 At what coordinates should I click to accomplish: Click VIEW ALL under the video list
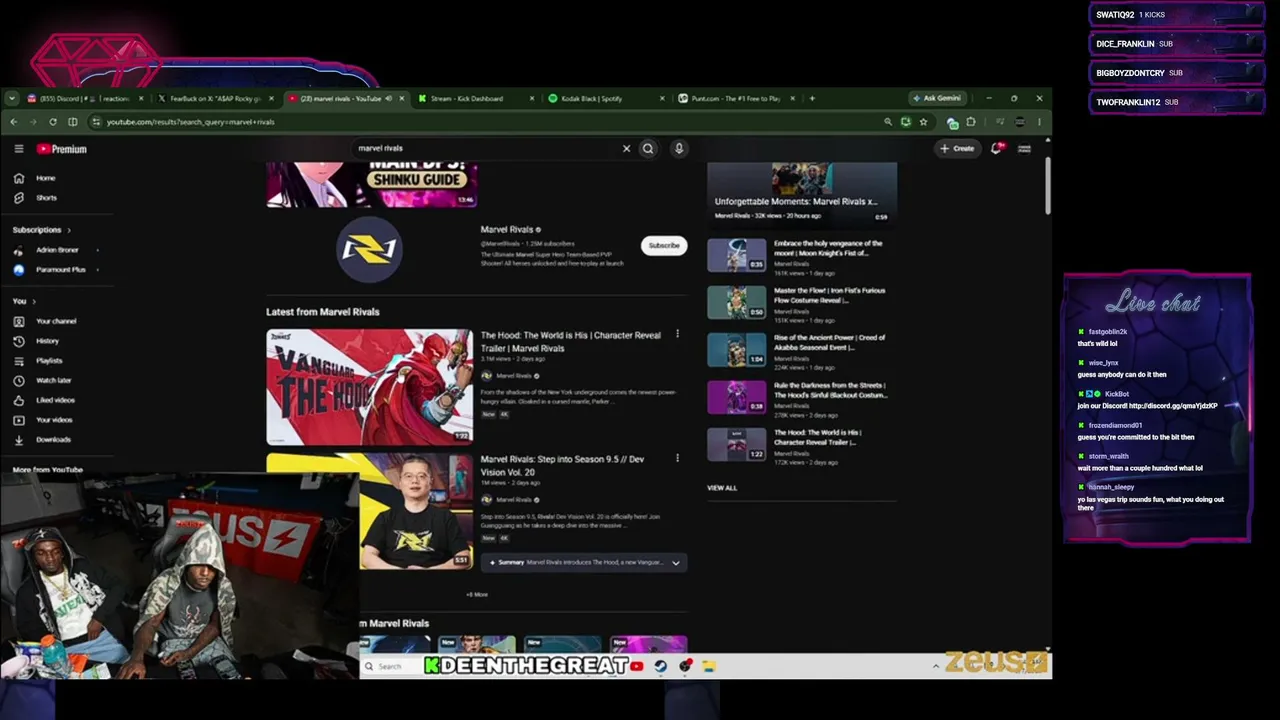point(722,488)
